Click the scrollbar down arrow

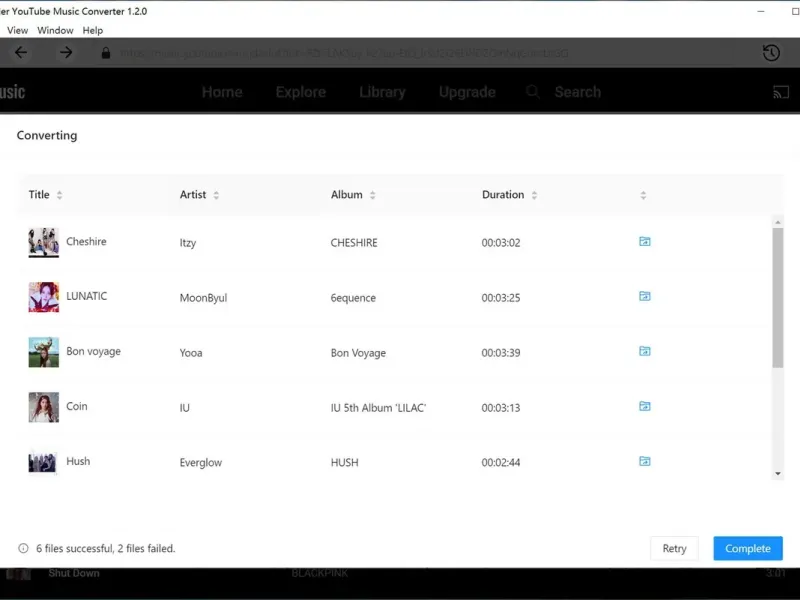point(778,473)
